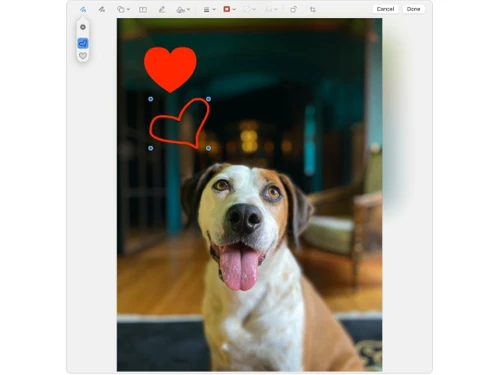Screen dimensions: 500x375
Task: Add a Text box with the Text tool
Action: pyautogui.click(x=143, y=10)
